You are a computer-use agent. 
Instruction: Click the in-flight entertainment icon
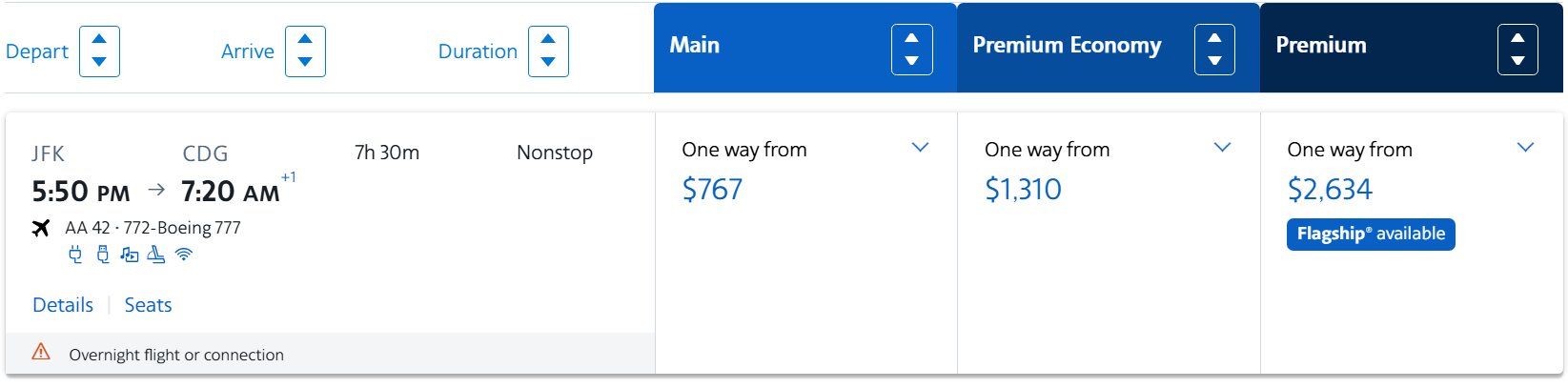130,255
